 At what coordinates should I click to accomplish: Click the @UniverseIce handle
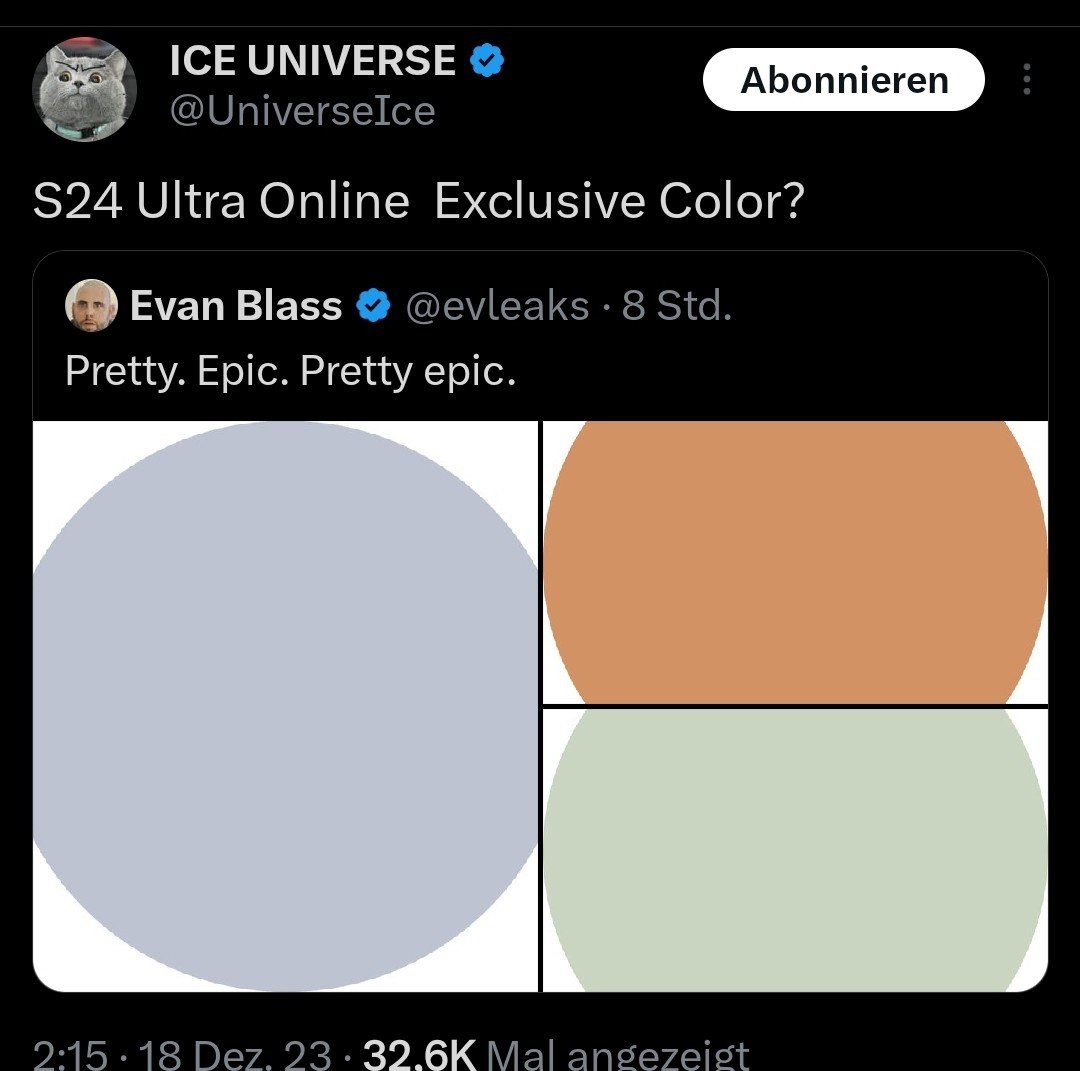302,111
